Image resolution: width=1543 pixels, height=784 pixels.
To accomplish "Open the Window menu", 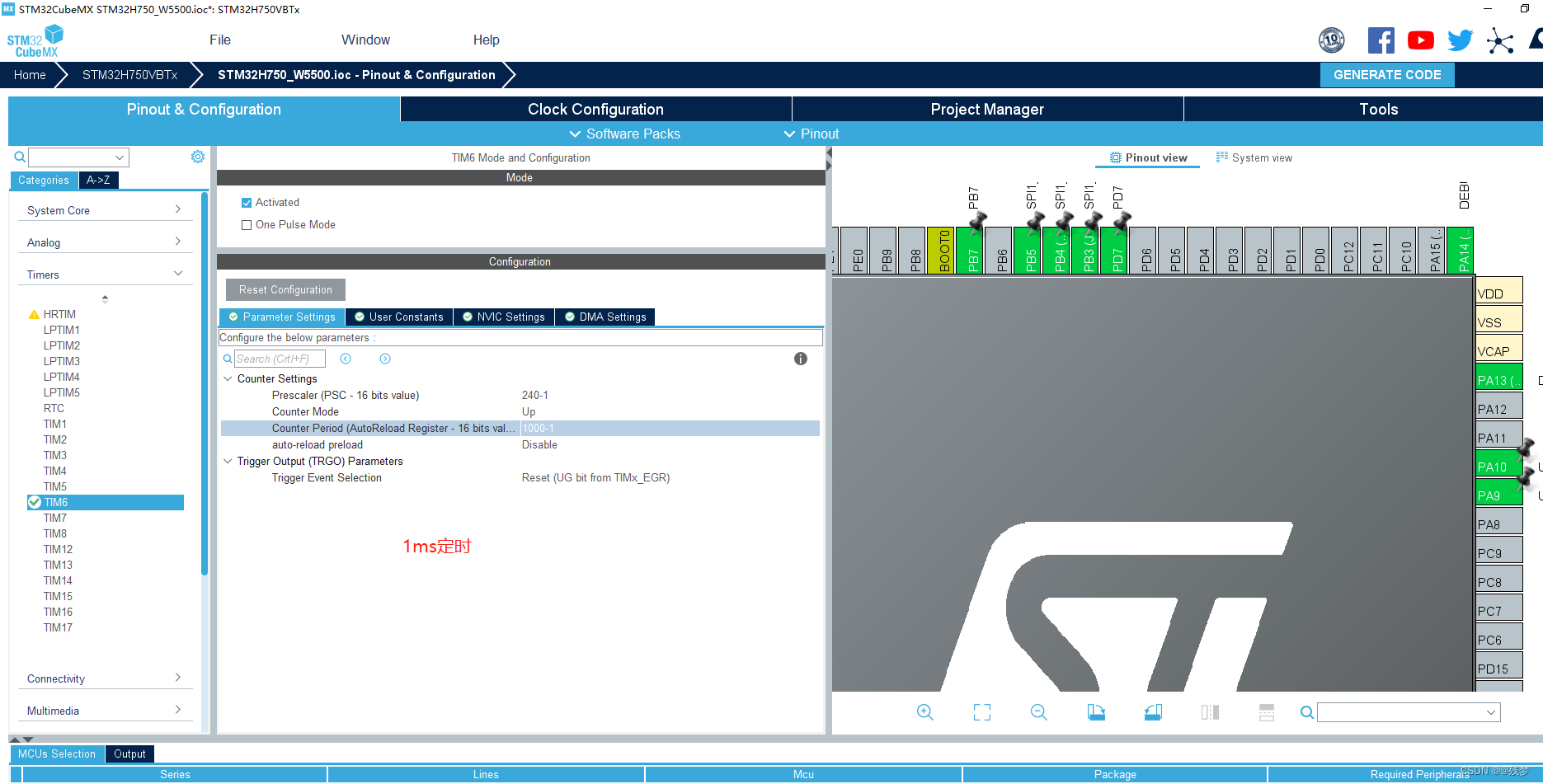I will pos(365,40).
